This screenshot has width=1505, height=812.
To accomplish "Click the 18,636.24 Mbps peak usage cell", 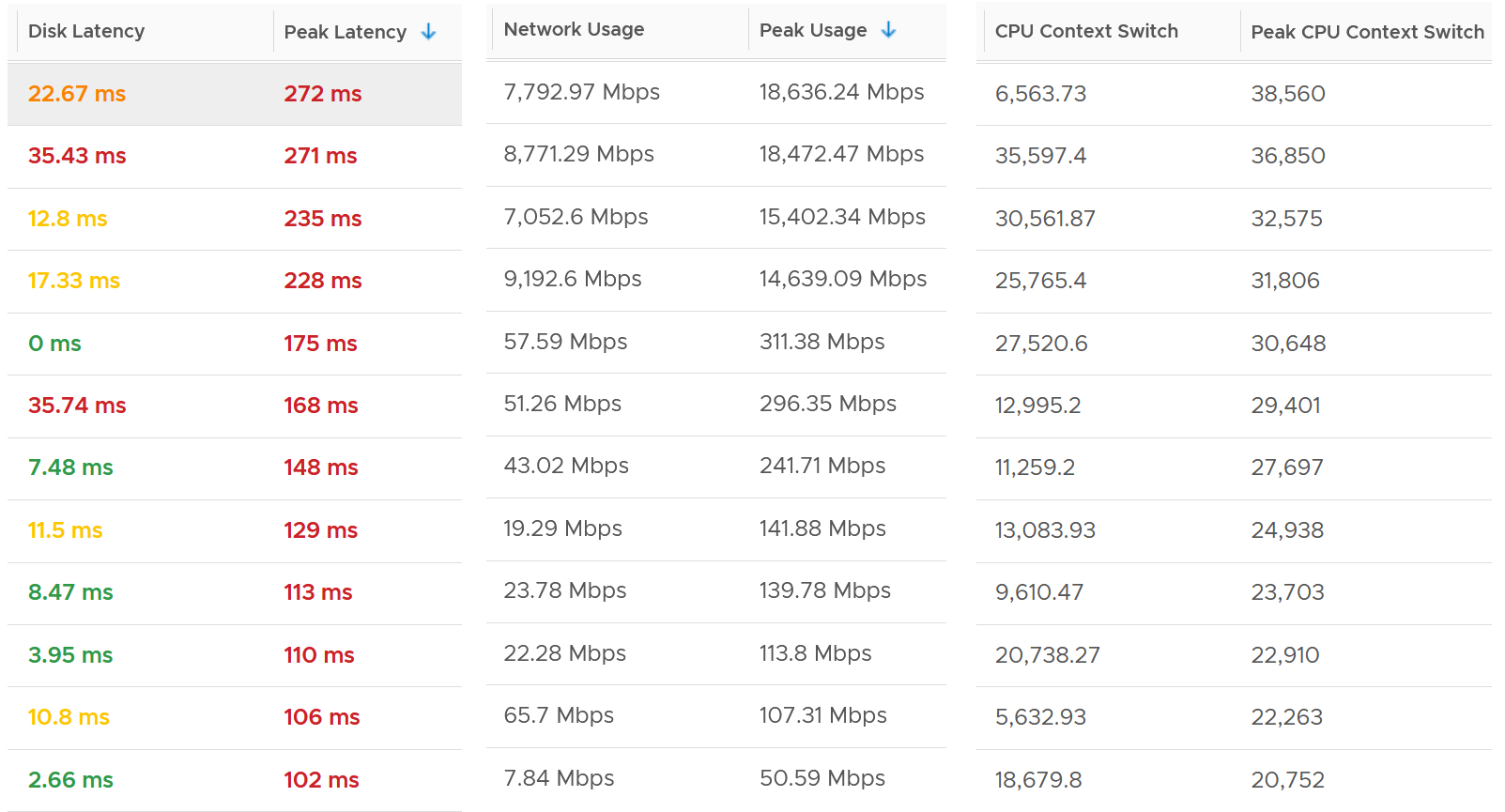I will click(841, 92).
